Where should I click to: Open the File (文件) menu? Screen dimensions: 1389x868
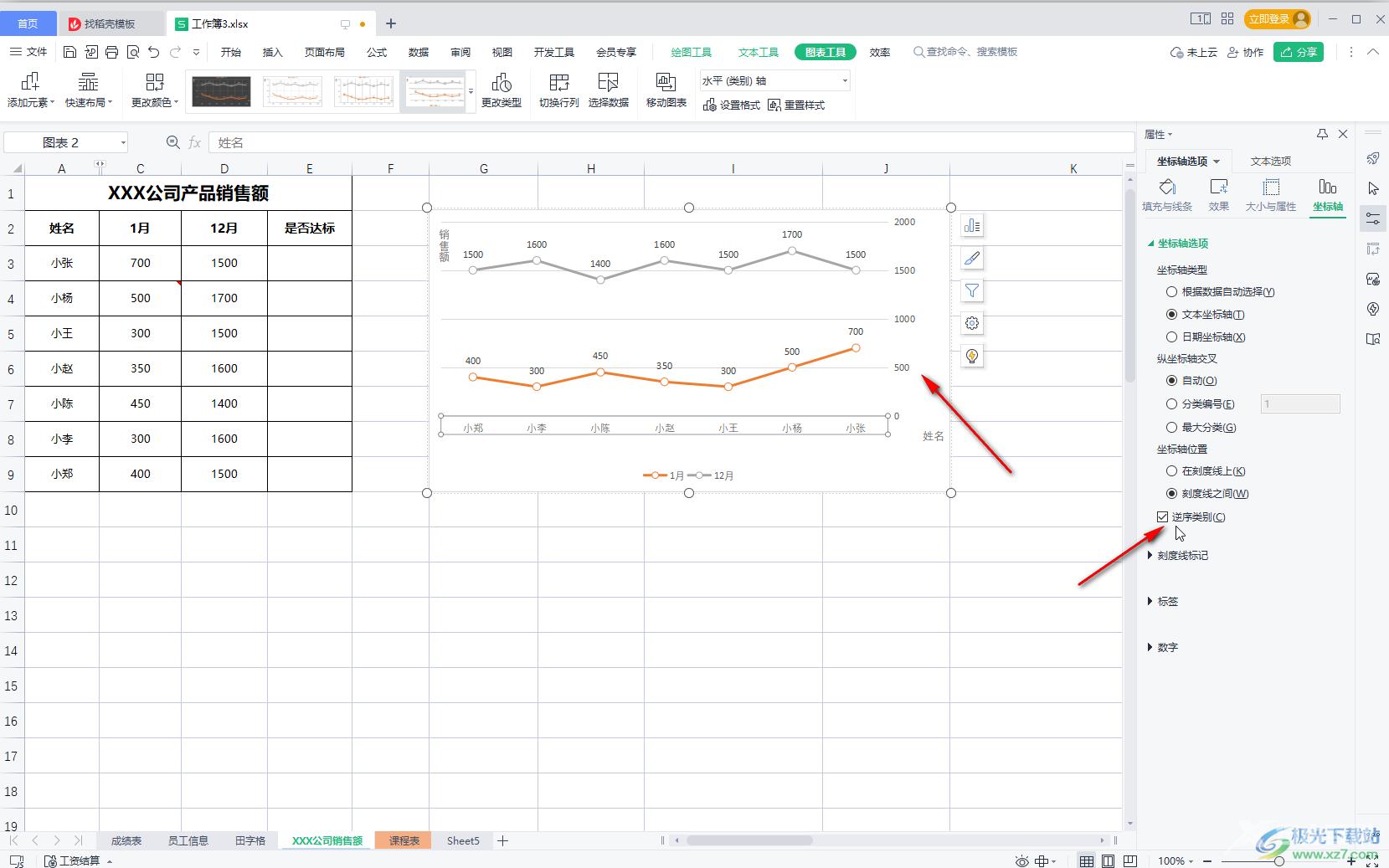pyautogui.click(x=28, y=52)
